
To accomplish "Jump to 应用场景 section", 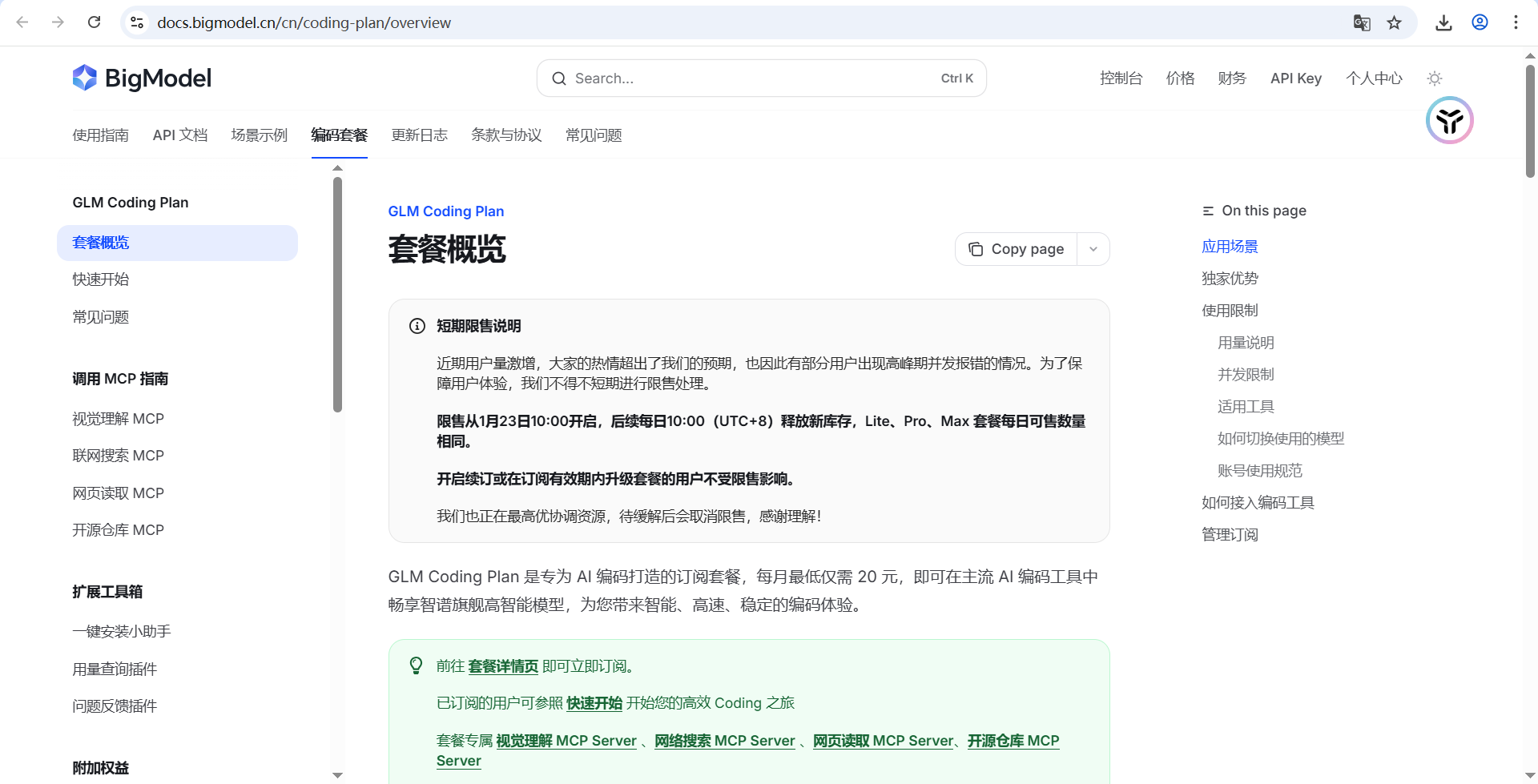I will (1230, 247).
